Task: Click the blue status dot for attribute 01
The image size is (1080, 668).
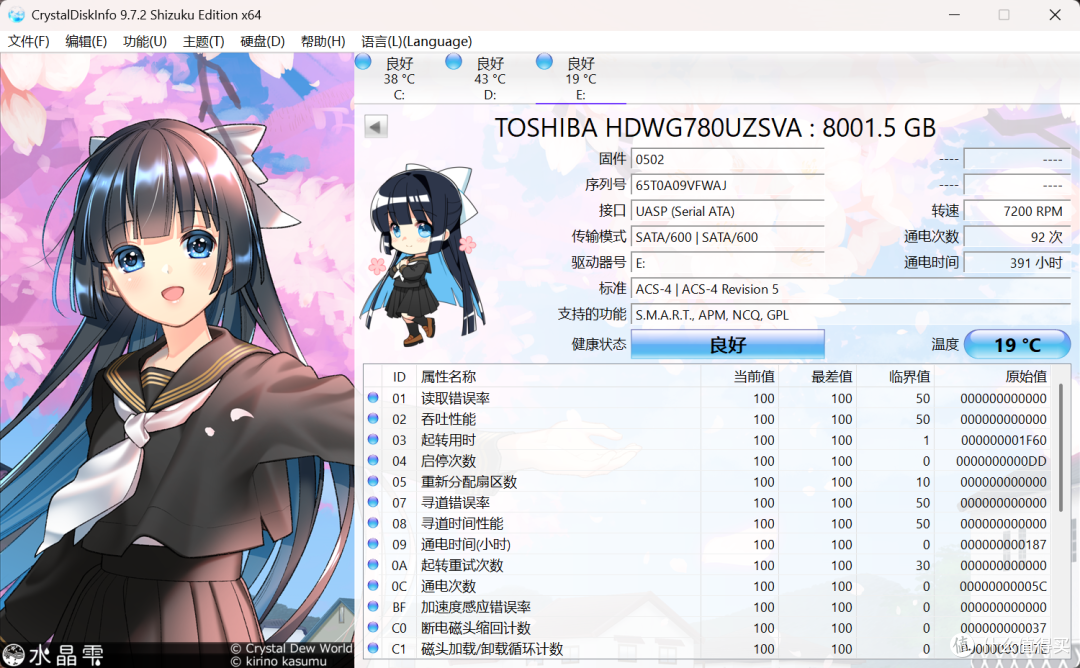Action: point(373,397)
